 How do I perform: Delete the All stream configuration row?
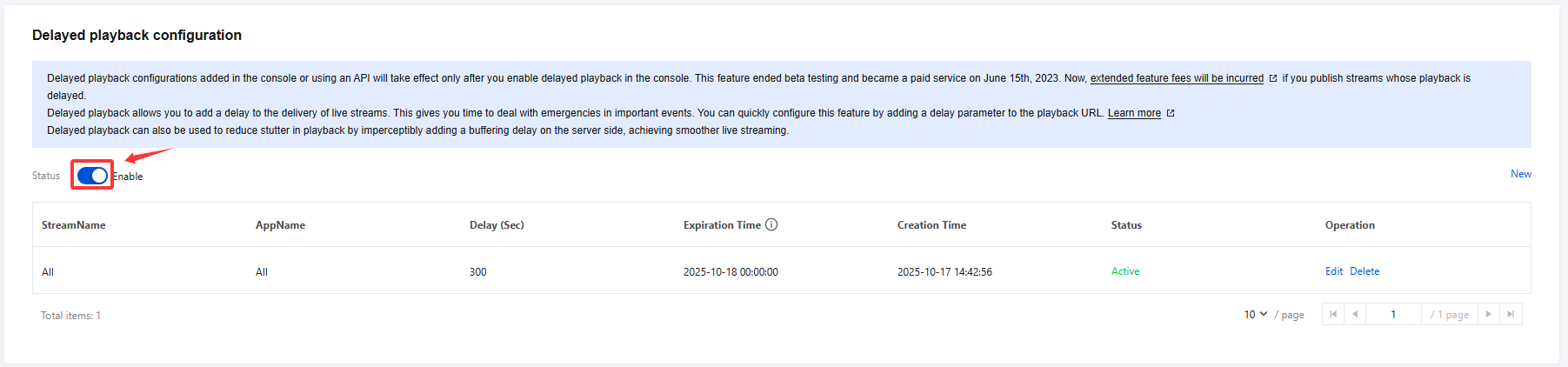click(x=1364, y=271)
